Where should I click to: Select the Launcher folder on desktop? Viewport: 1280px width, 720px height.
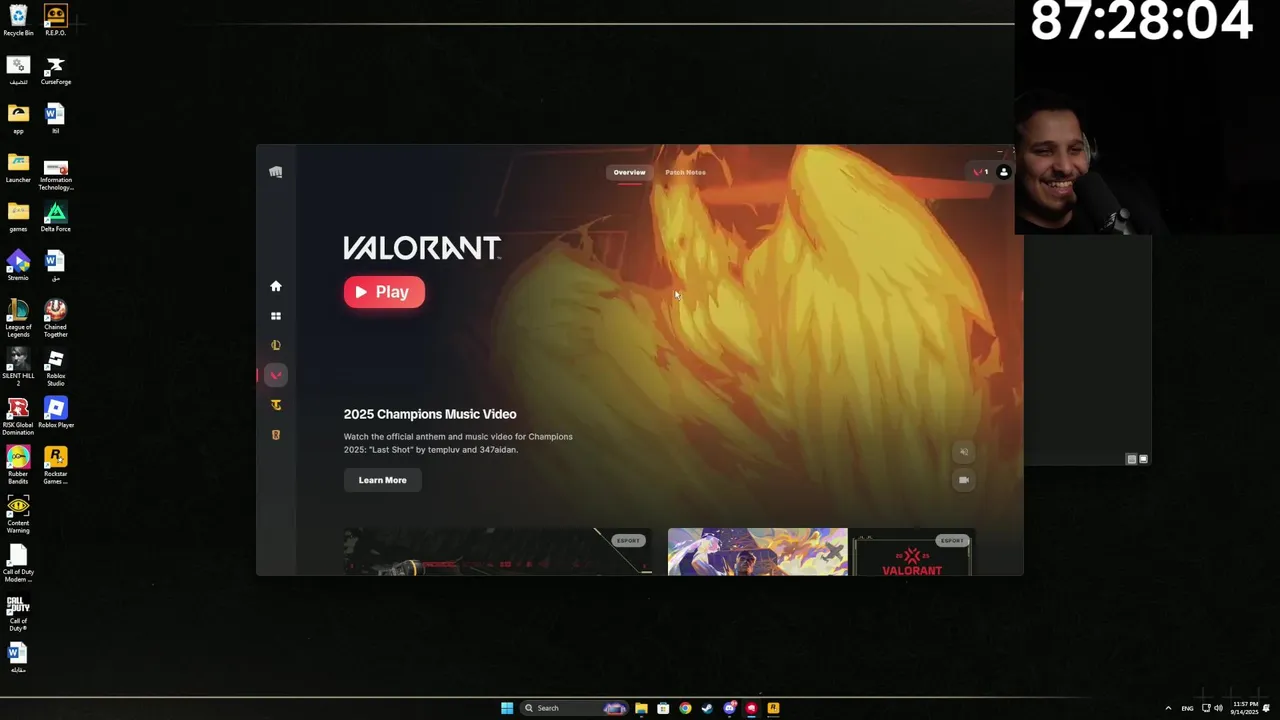point(18,167)
